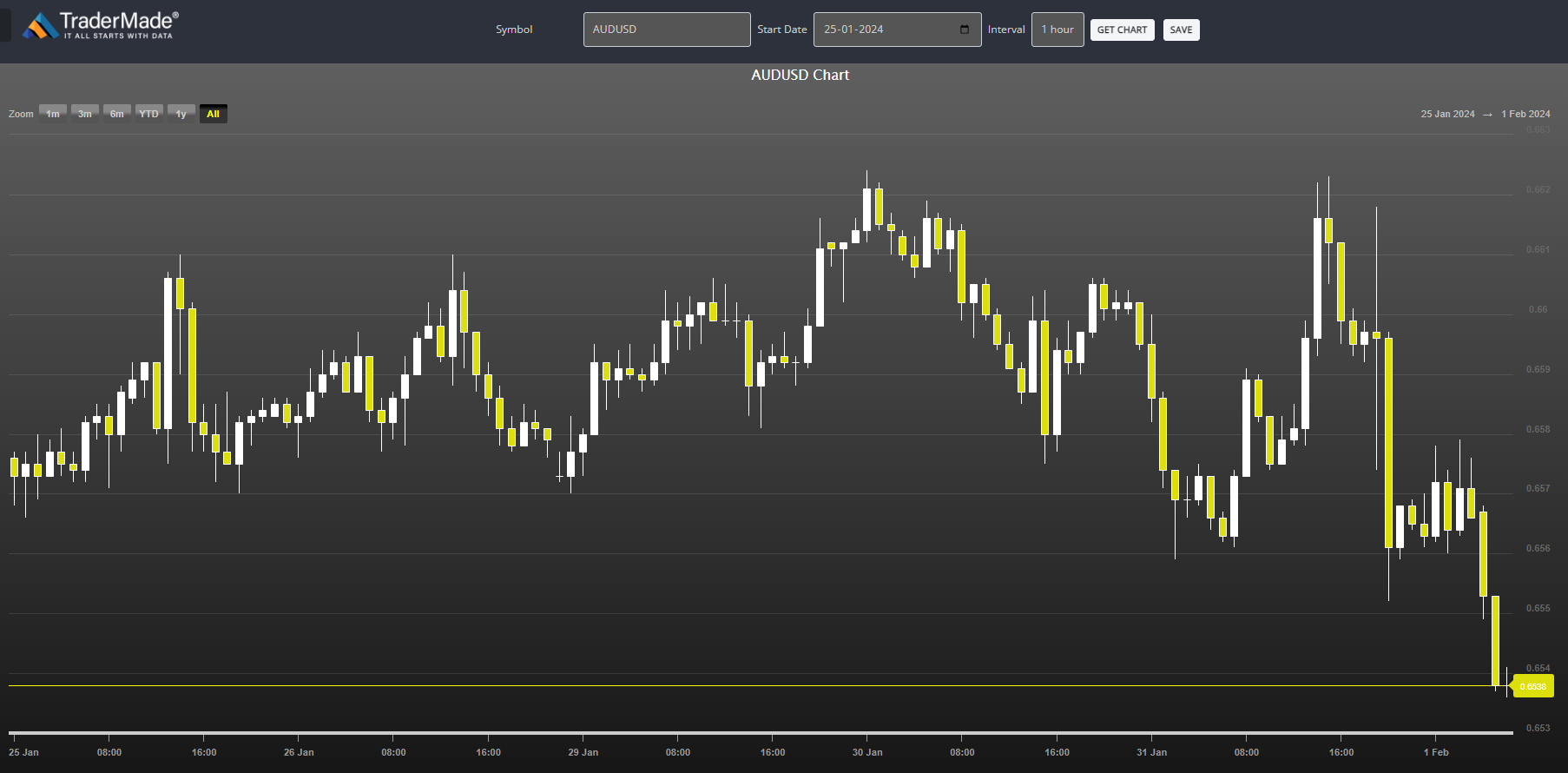Click the Interval label
The image size is (1568, 773).
click(x=1006, y=30)
